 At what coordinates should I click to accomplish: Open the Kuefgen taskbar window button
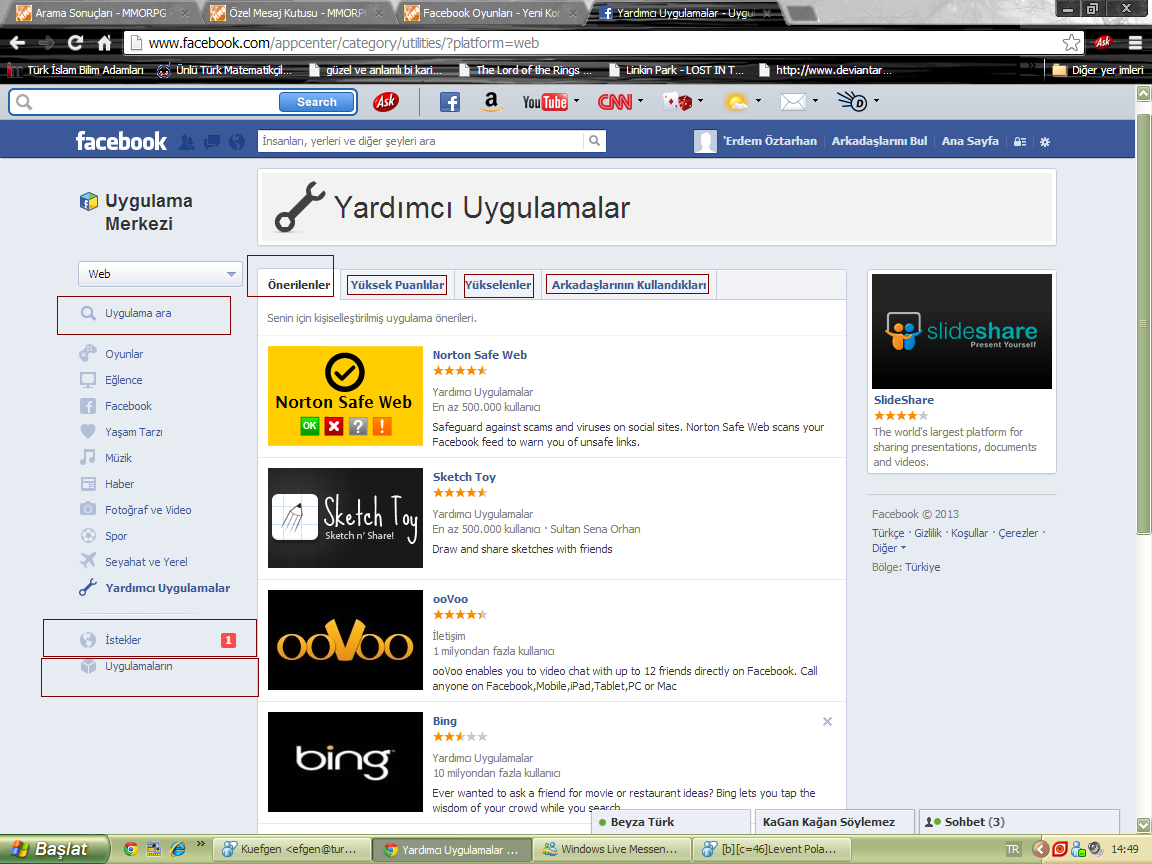pyautogui.click(x=290, y=849)
